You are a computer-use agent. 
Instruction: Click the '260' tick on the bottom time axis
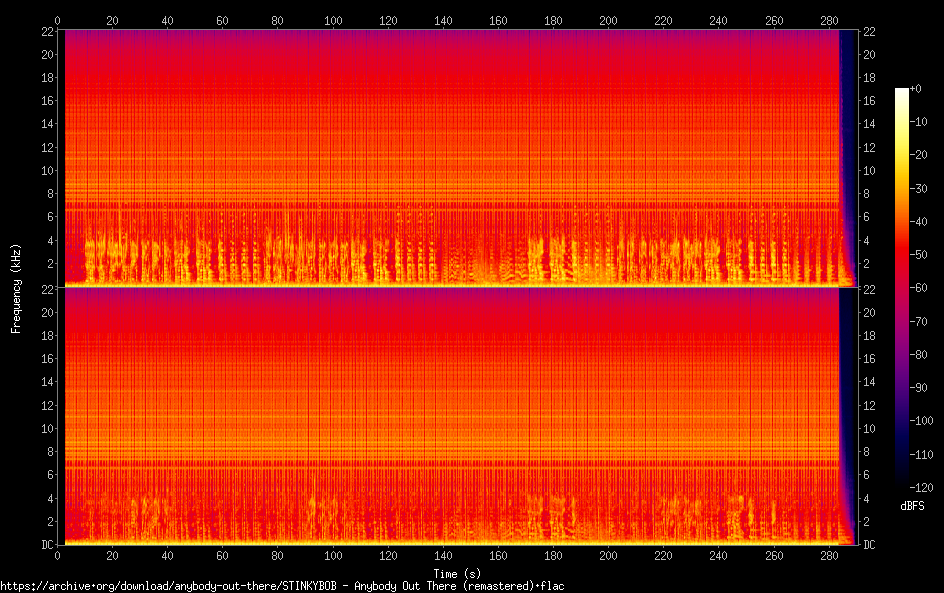[x=774, y=556]
